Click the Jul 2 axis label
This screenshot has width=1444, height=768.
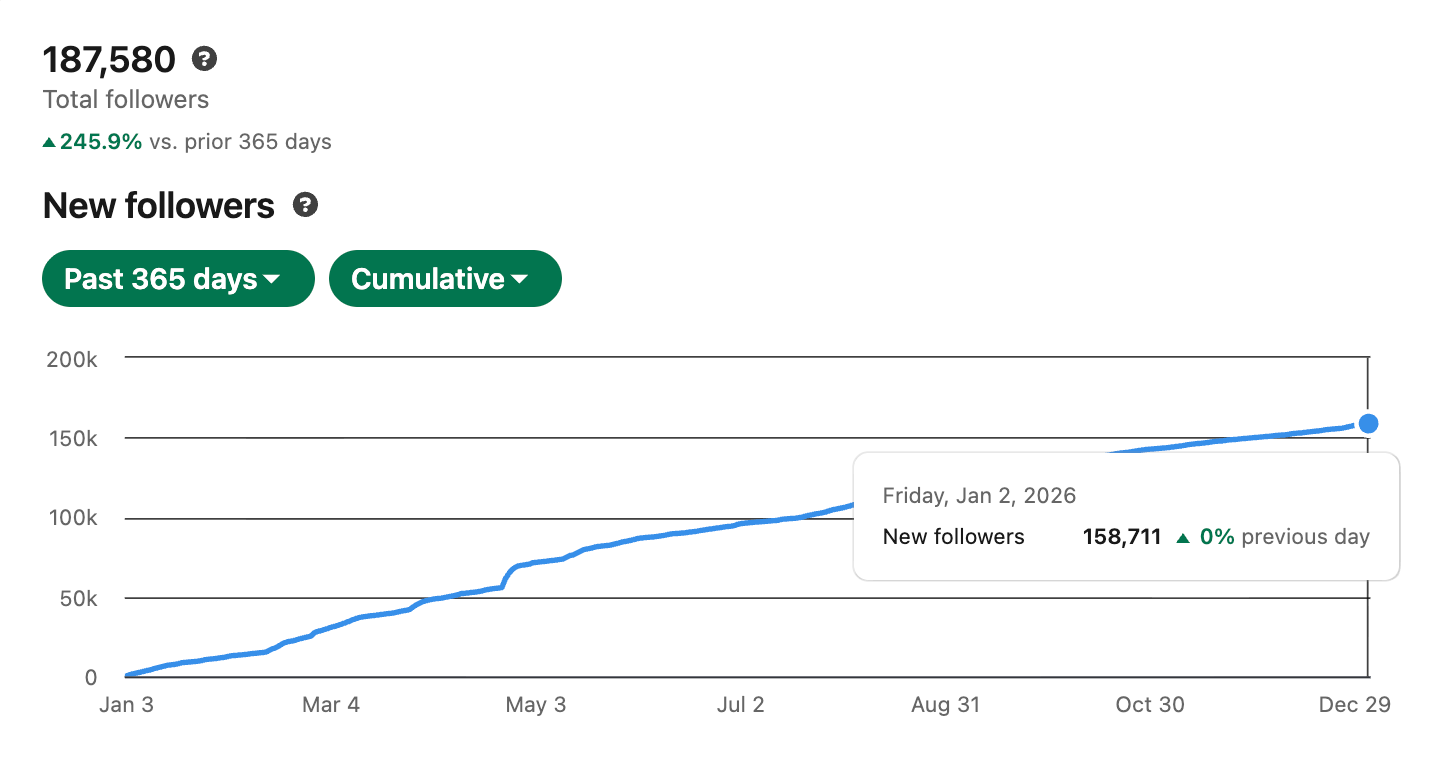(x=741, y=705)
